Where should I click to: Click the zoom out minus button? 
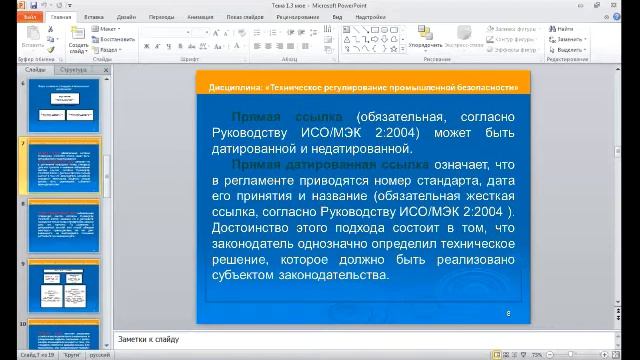pos(550,355)
